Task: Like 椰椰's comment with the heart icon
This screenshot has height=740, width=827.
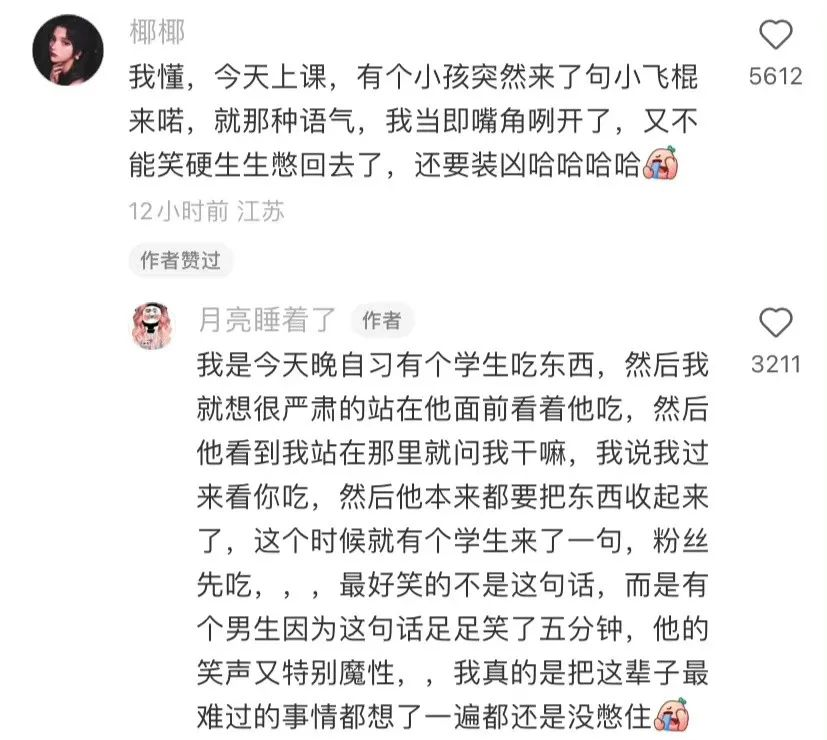Action: point(775,34)
